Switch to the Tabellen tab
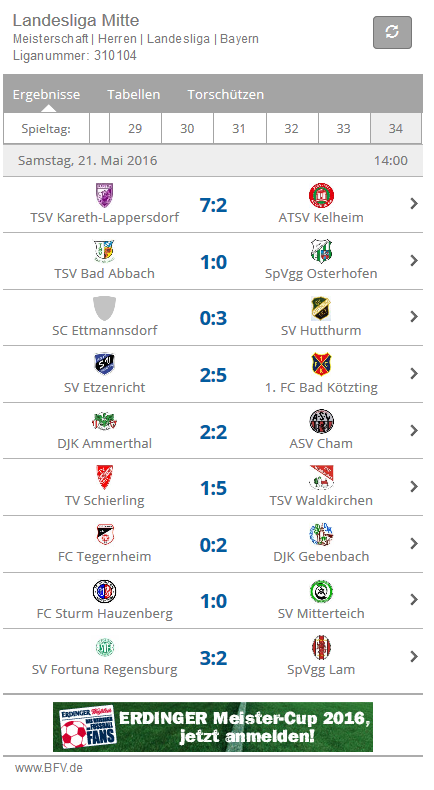The image size is (434, 790). tap(134, 94)
